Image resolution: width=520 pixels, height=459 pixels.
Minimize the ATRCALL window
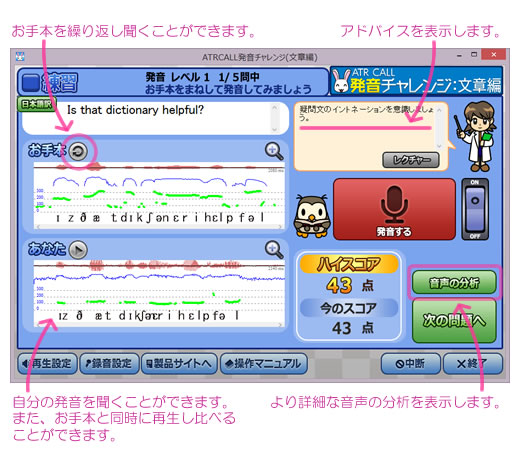click(x=459, y=55)
